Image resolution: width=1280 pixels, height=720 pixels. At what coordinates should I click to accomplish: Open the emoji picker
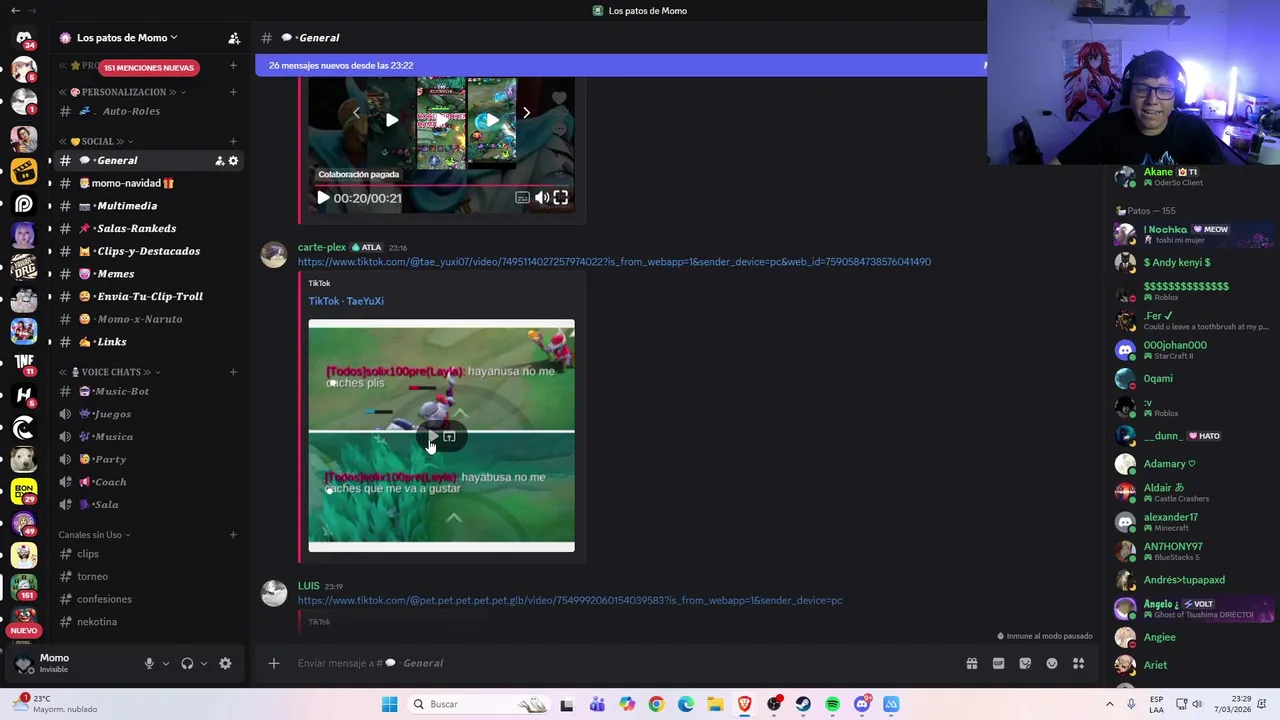coord(1052,663)
